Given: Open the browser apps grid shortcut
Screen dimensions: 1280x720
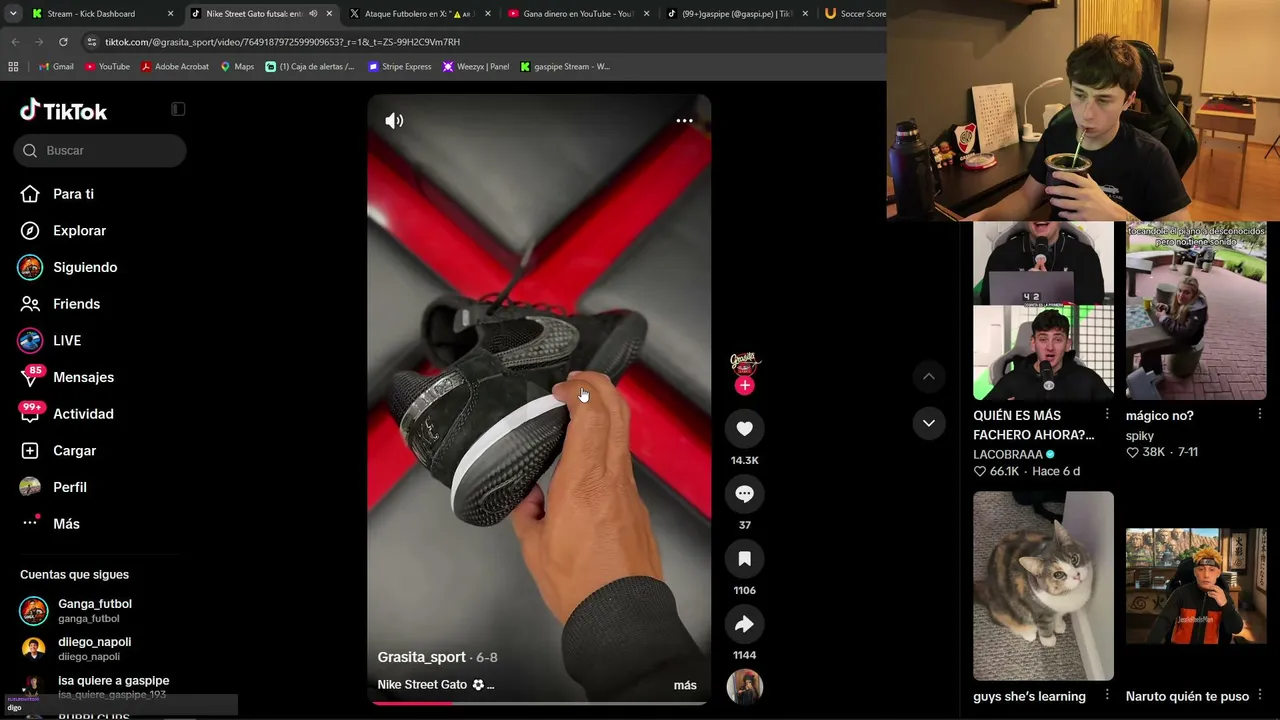Looking at the screenshot, I should click(x=13, y=67).
